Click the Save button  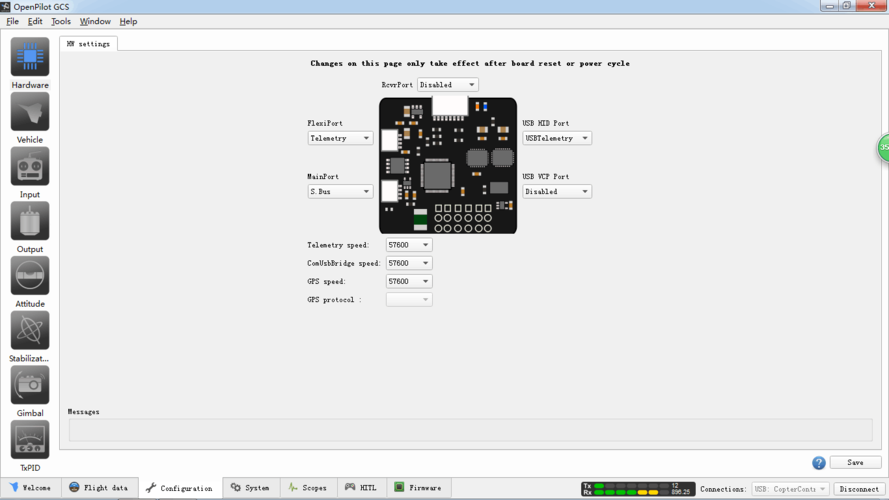click(856, 463)
